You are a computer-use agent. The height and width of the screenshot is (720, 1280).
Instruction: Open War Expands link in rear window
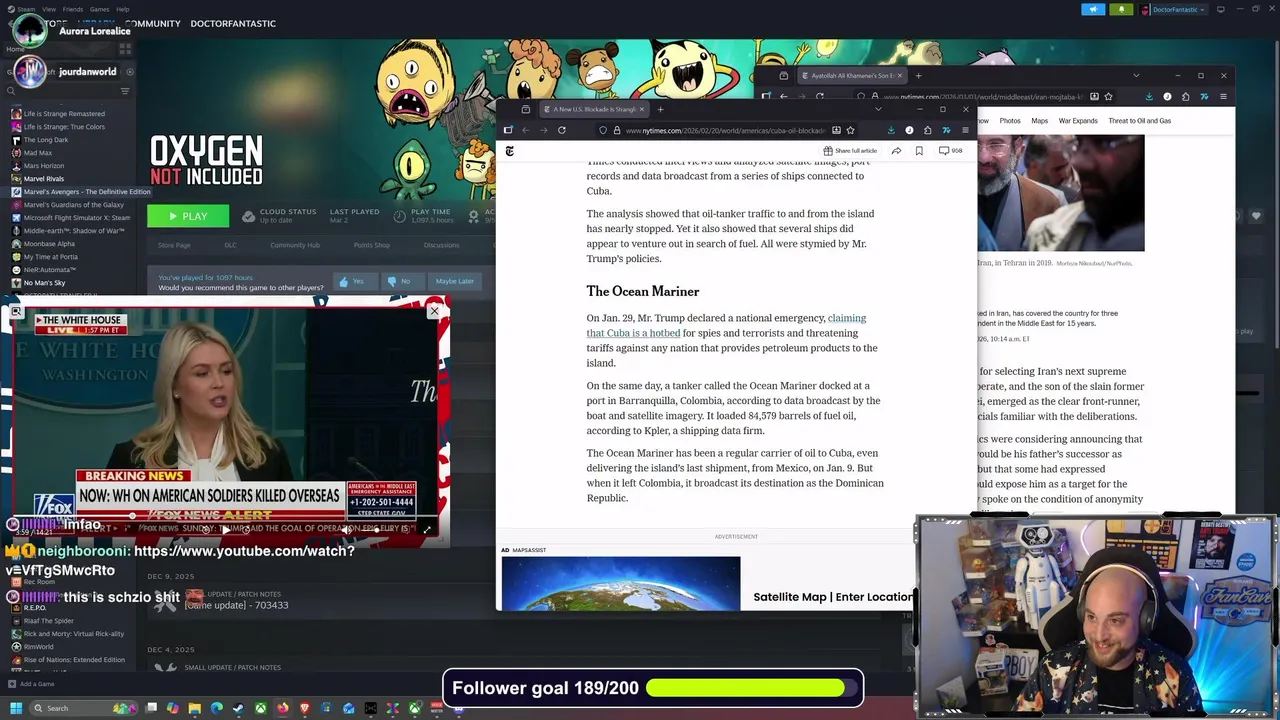click(1078, 121)
